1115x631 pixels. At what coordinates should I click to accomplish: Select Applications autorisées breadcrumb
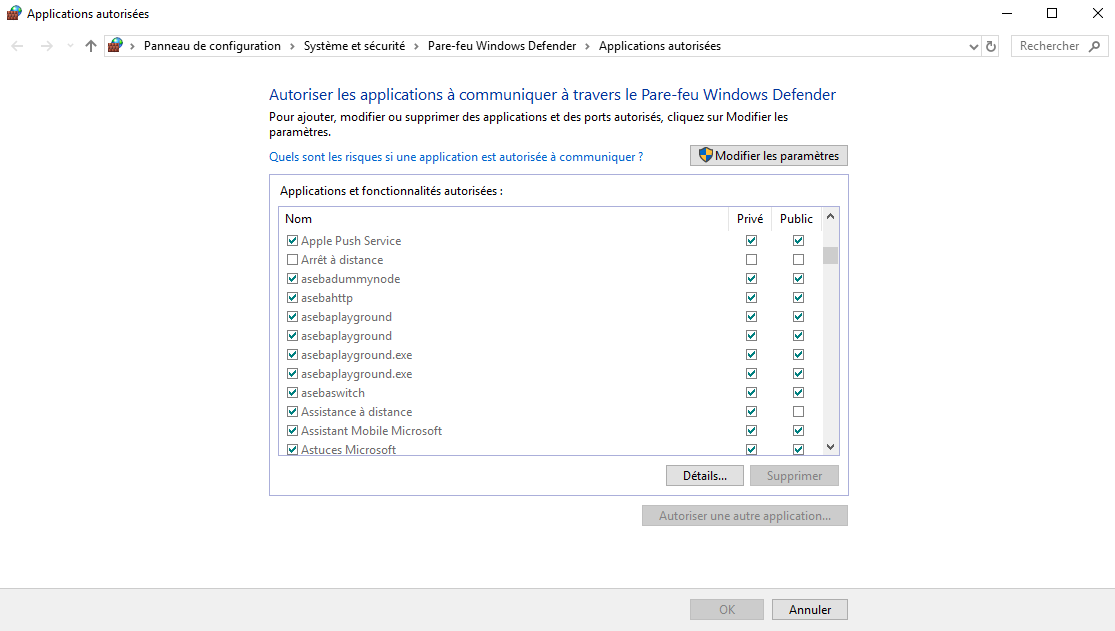click(660, 46)
